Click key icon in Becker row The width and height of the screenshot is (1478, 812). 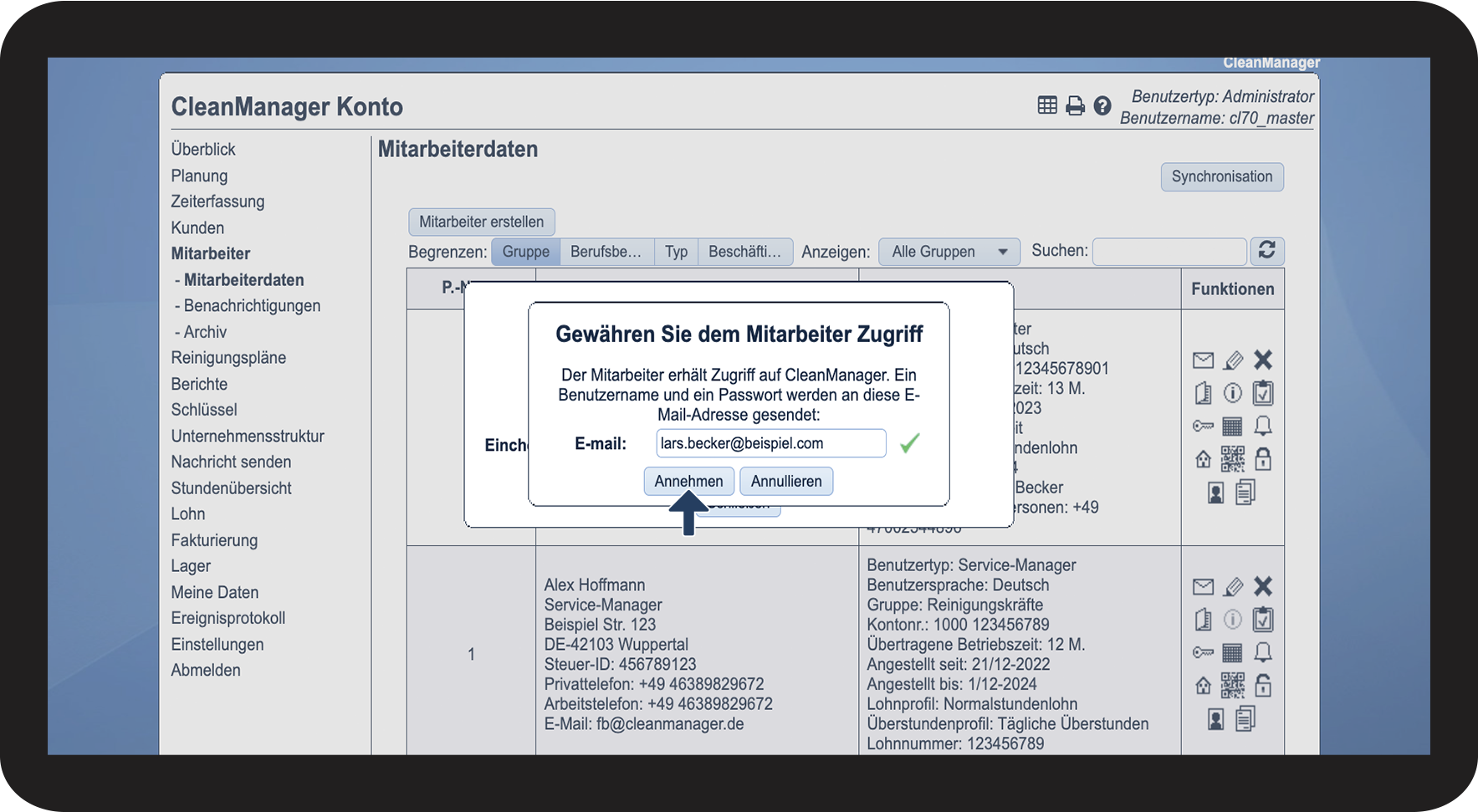pyautogui.click(x=1203, y=426)
